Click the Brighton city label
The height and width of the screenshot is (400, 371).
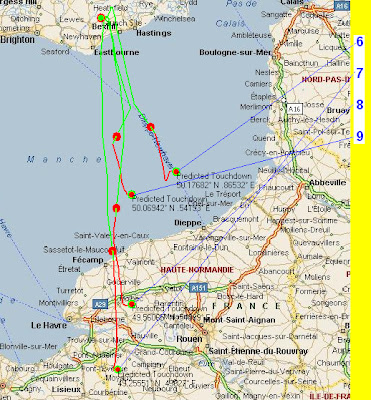pos(17,40)
